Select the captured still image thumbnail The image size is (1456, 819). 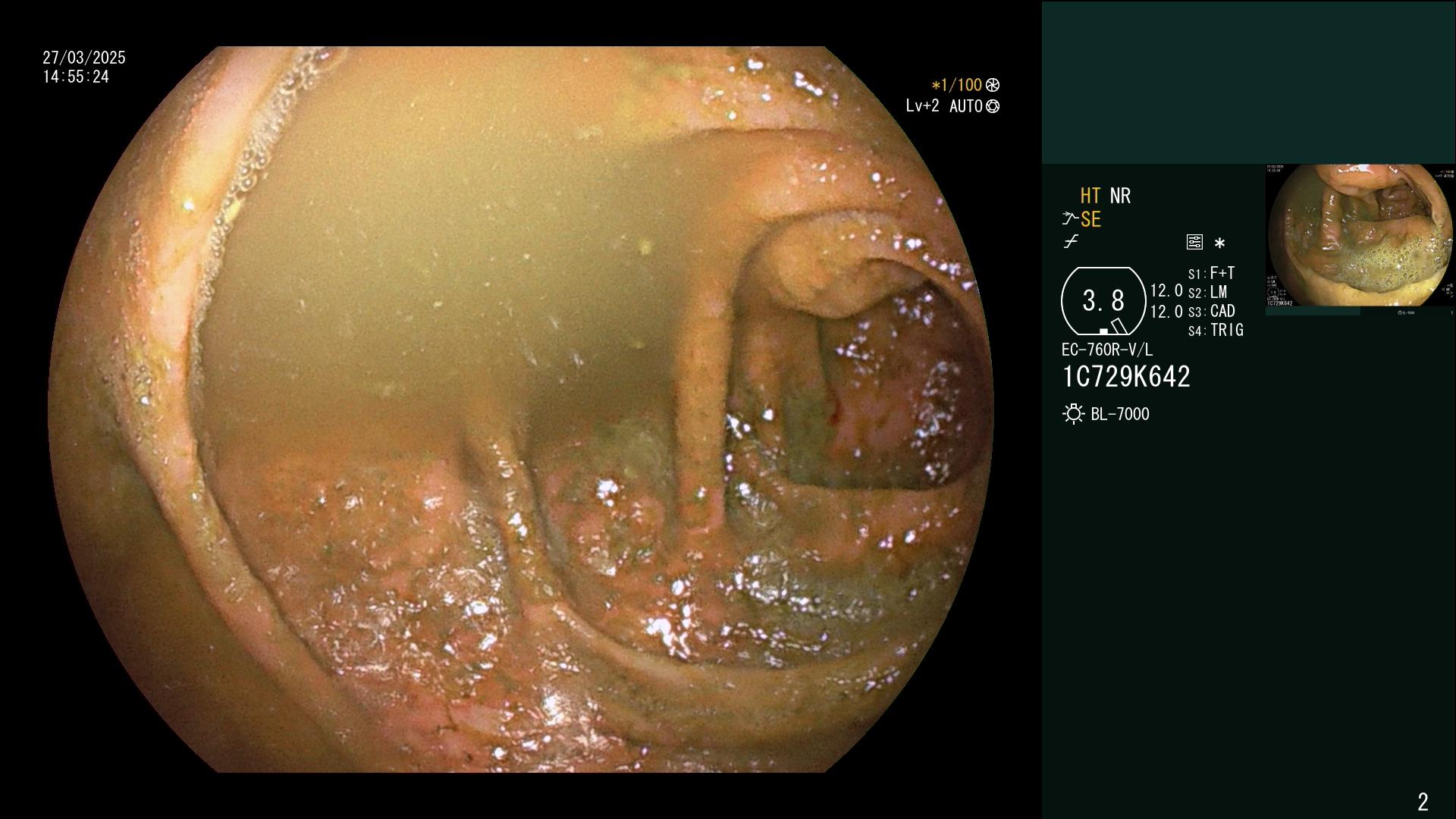(x=1360, y=236)
